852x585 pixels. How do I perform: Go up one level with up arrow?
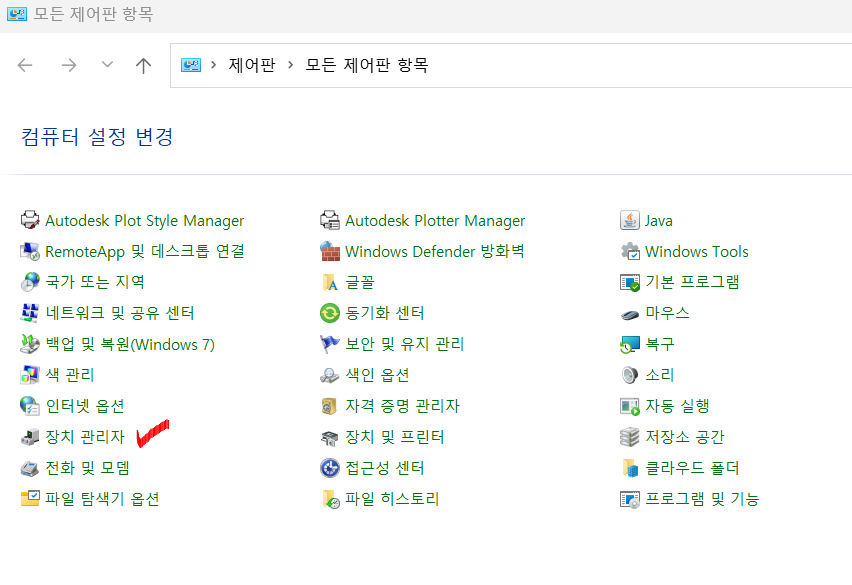click(x=143, y=65)
